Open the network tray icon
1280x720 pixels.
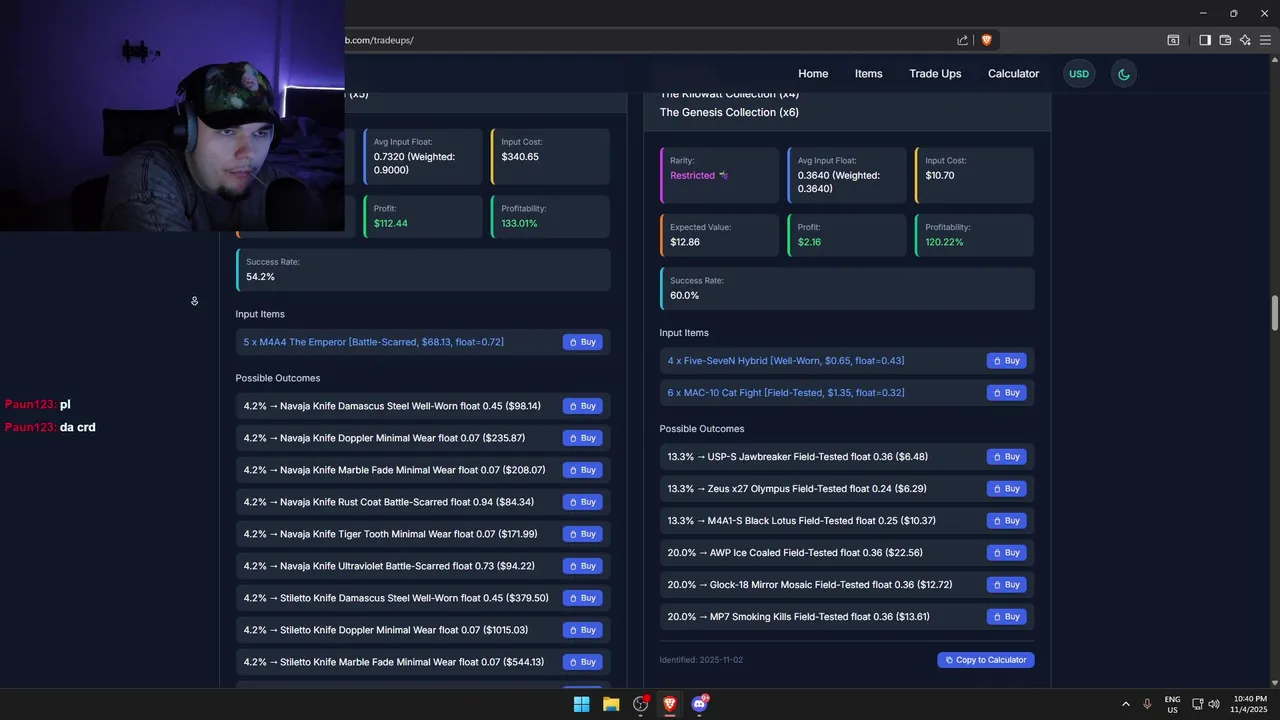(x=1197, y=704)
